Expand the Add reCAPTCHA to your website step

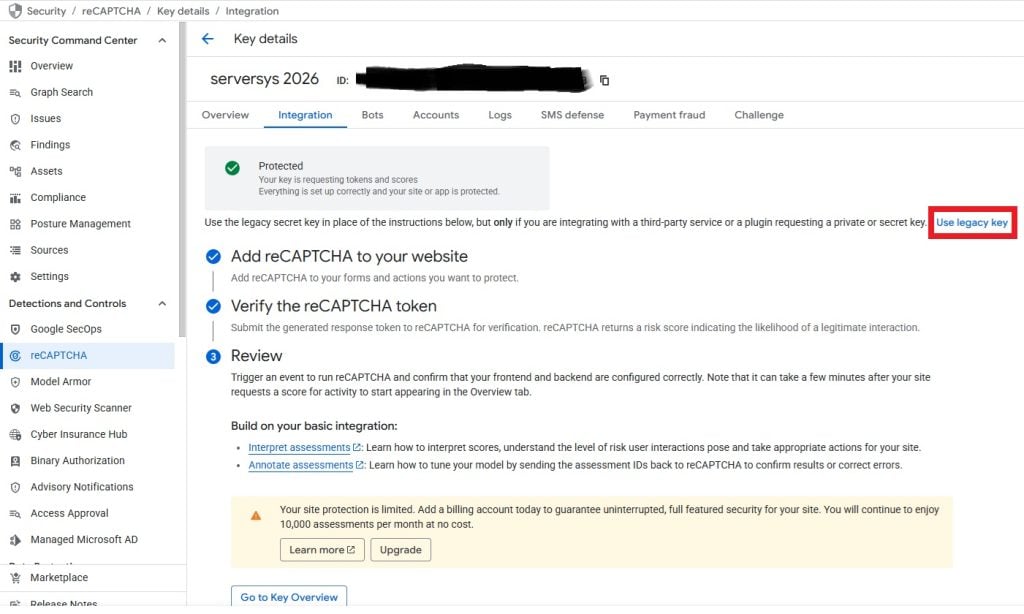(x=349, y=256)
